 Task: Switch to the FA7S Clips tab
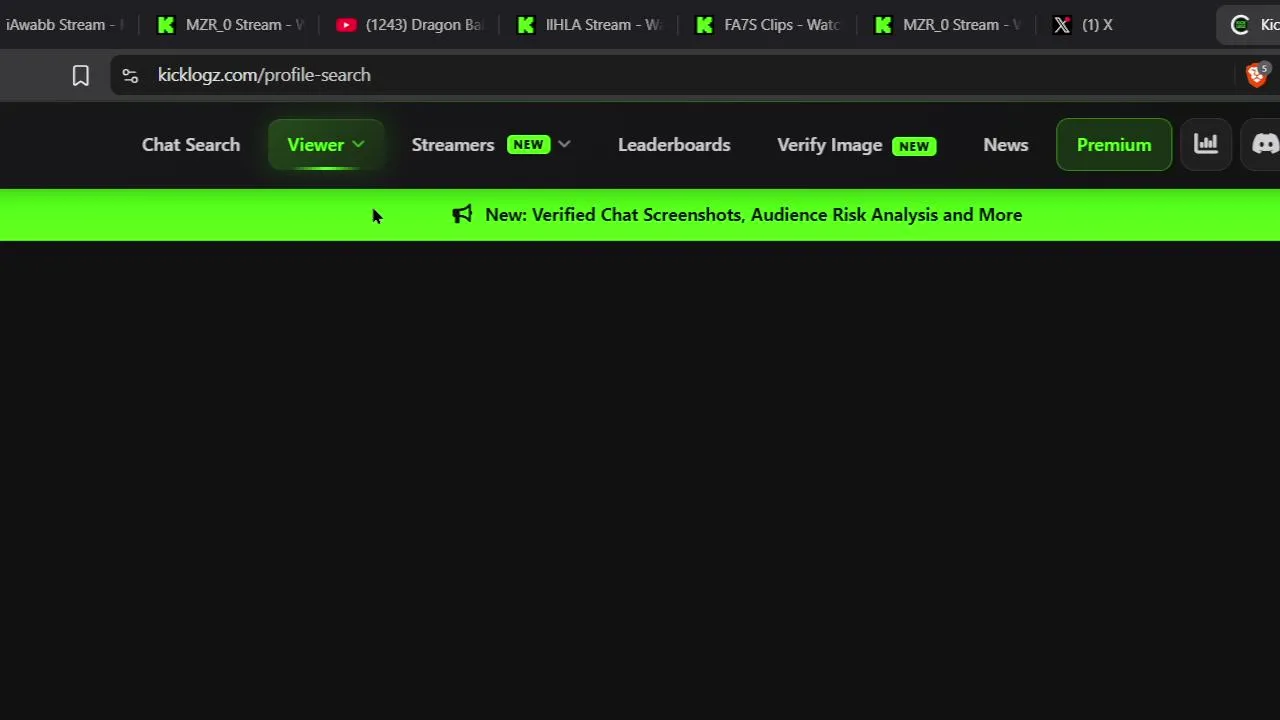767,25
